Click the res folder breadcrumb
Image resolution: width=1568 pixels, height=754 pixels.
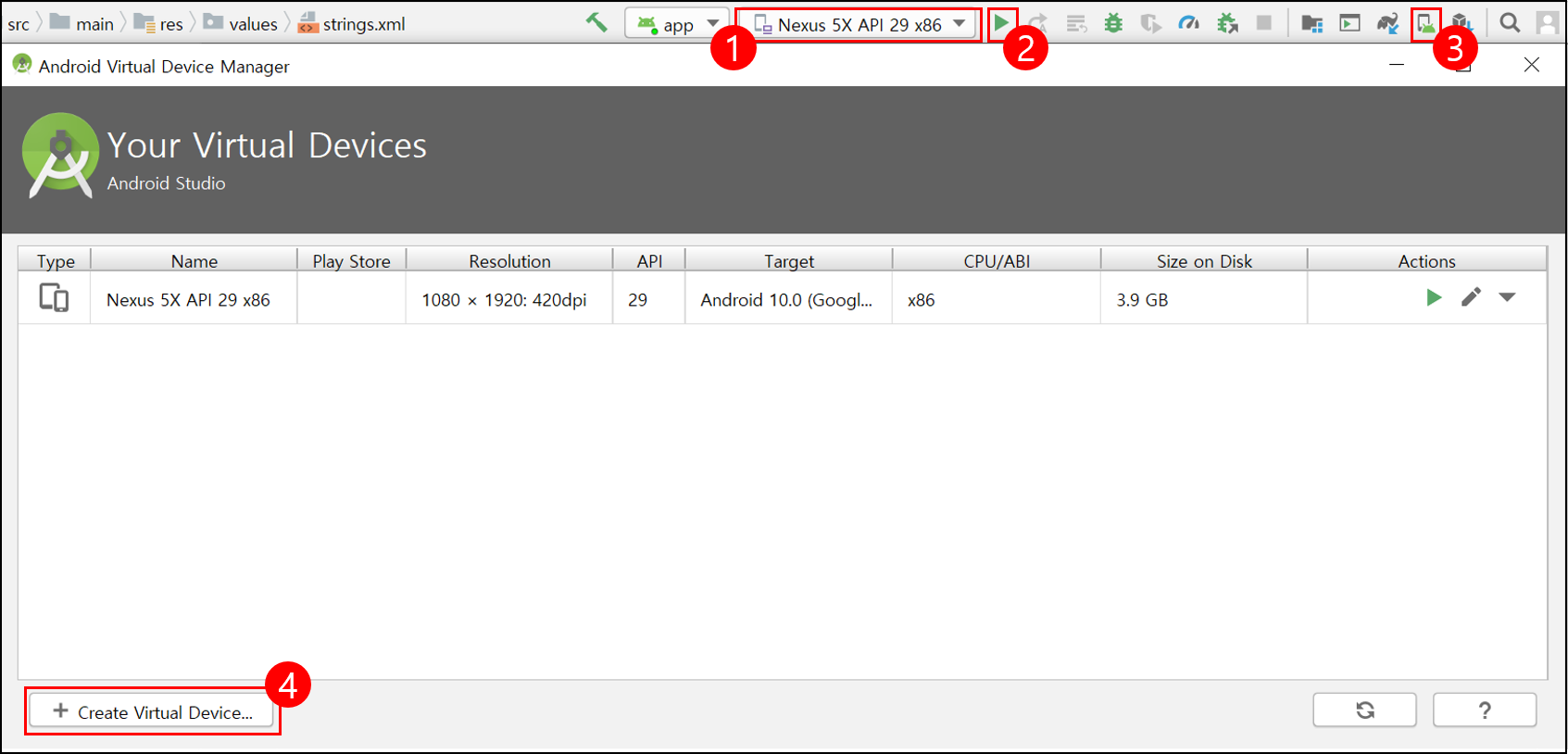coord(158,23)
